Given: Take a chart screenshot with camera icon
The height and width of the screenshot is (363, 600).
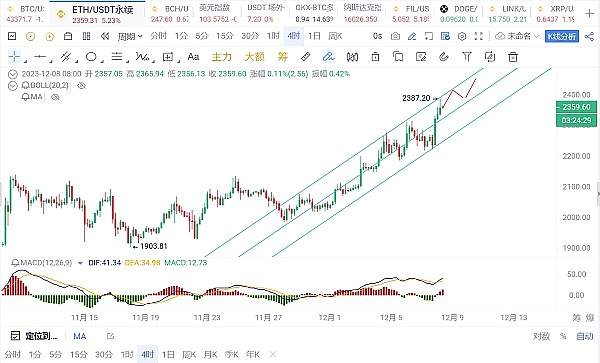Looking at the screenshot, I should (395, 36).
